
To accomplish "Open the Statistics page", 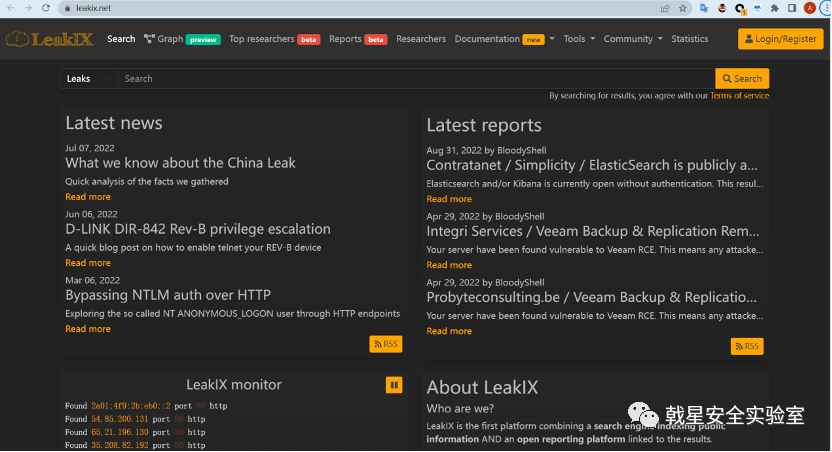I will [689, 39].
